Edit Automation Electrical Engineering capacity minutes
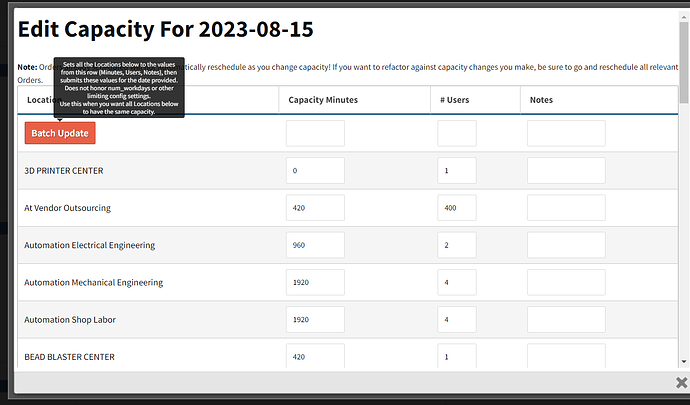This screenshot has width=690, height=405. (315, 245)
